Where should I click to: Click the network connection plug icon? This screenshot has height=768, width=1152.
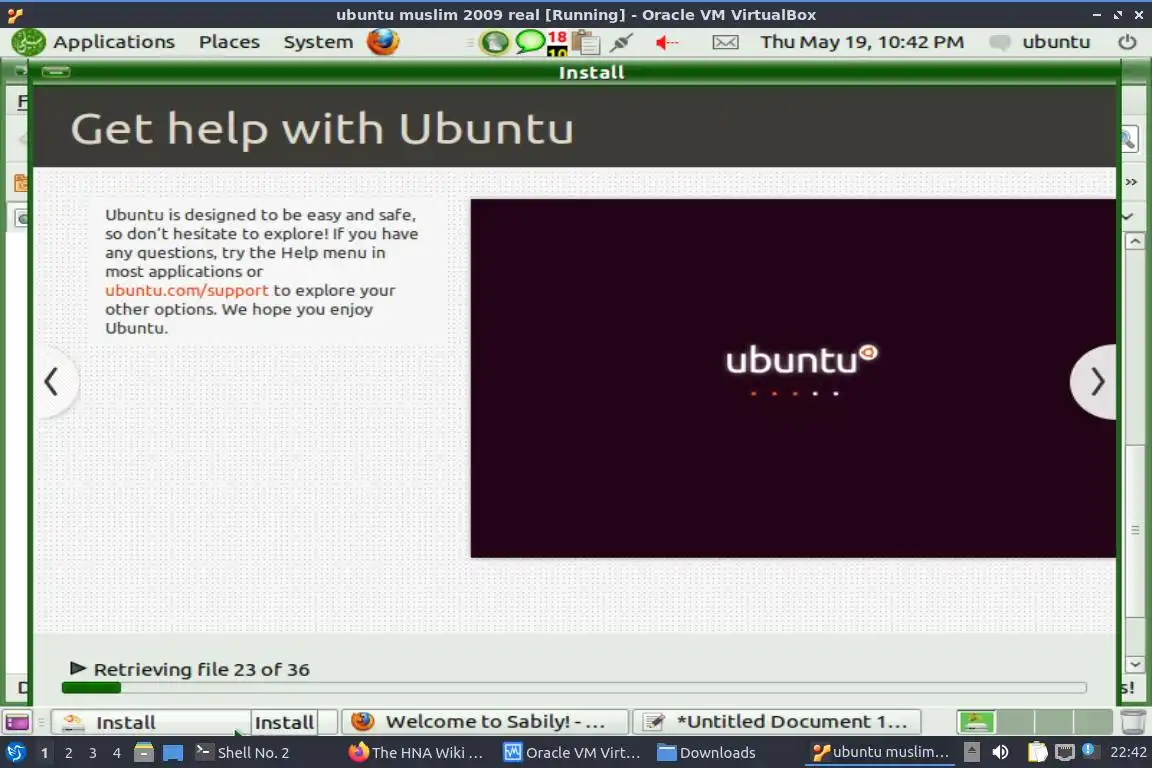tap(622, 43)
